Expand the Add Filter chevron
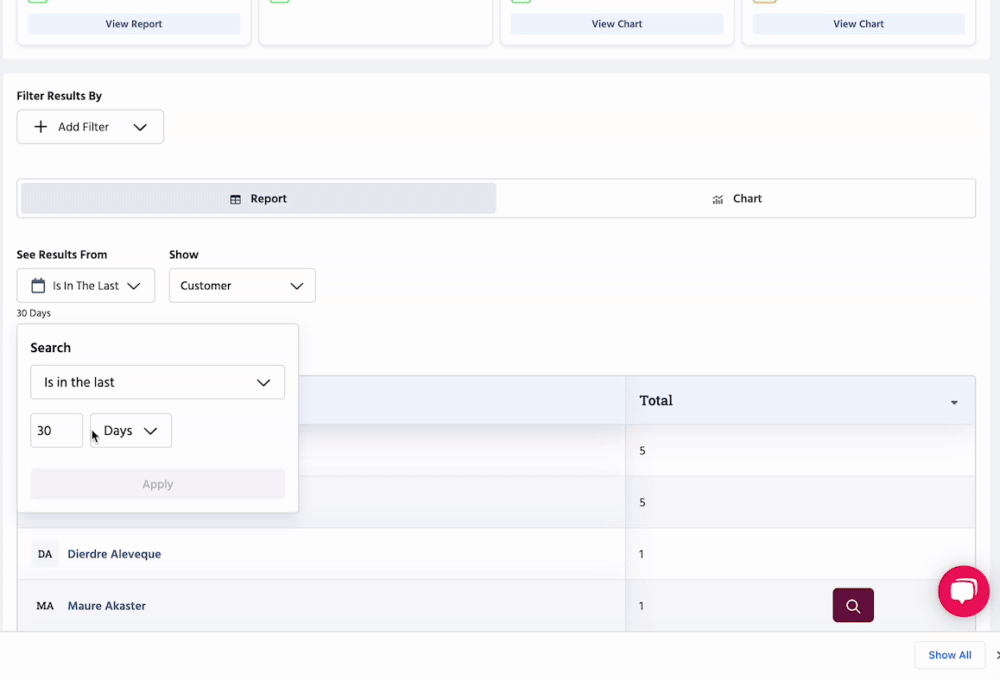Screen dimensions: 1000x680 click(x=140, y=127)
